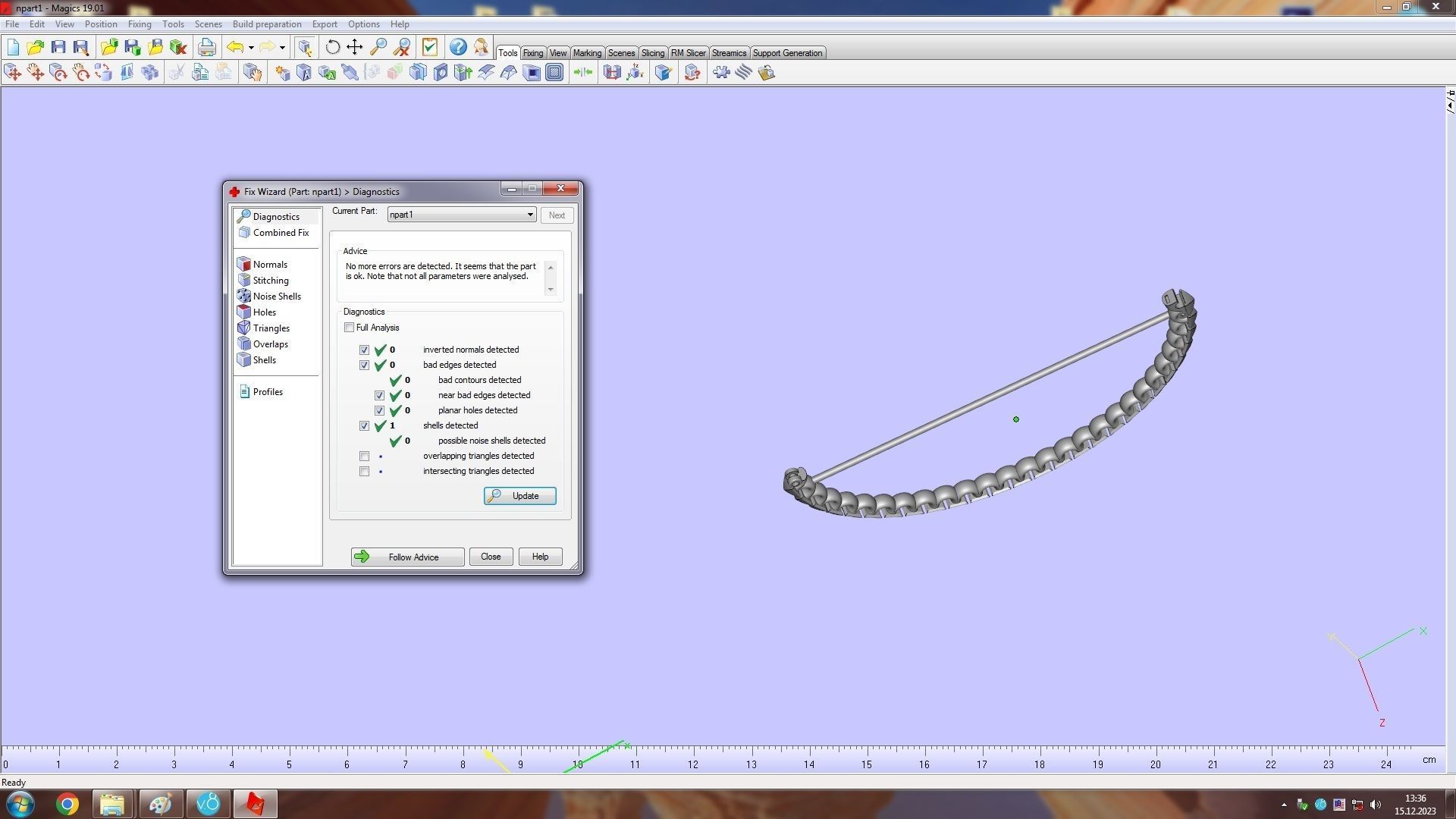Enable the Full Analysis checkbox
The width and height of the screenshot is (1456, 819).
(350, 328)
